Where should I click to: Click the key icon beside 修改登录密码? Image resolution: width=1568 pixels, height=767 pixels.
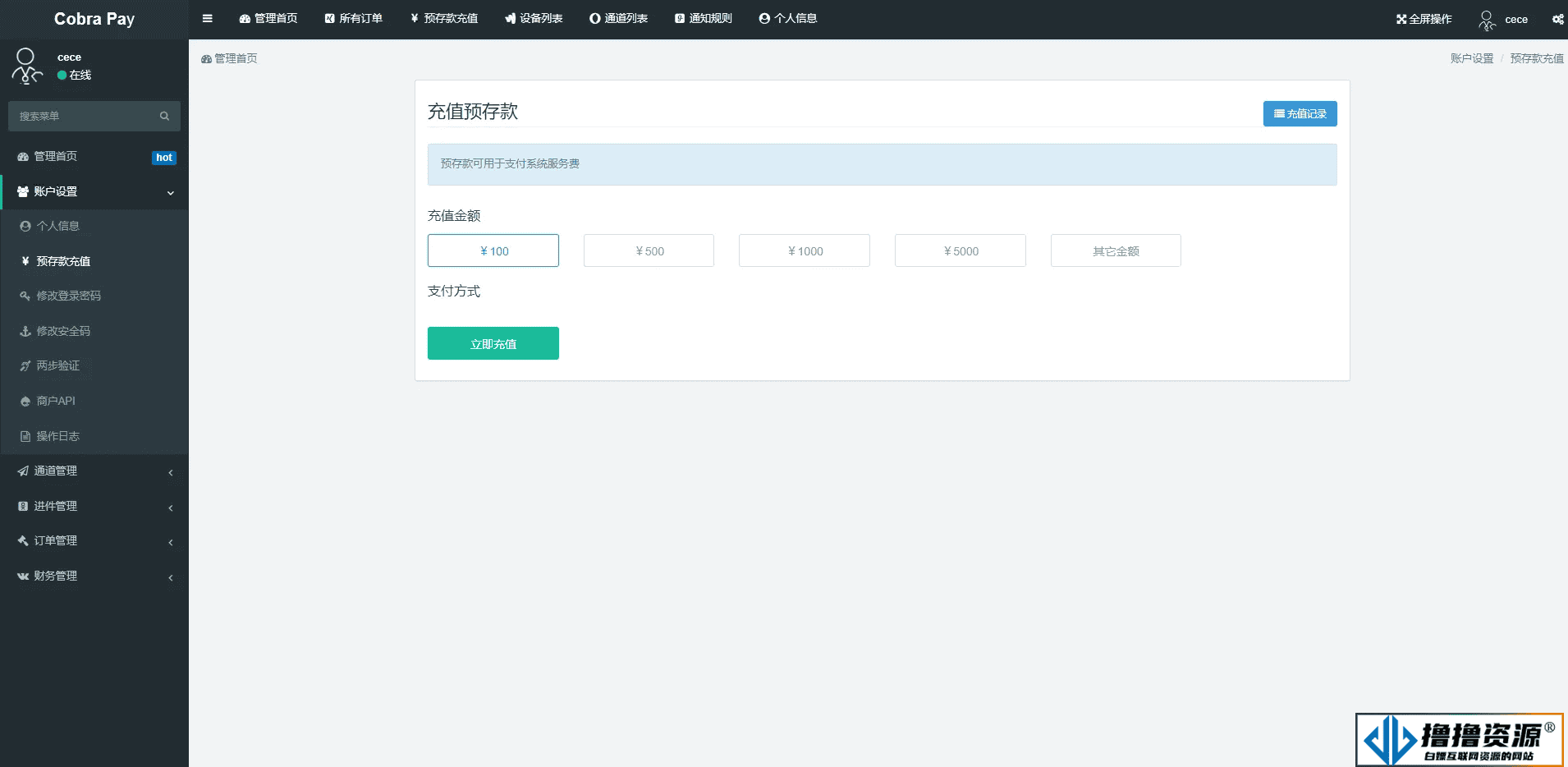point(25,296)
